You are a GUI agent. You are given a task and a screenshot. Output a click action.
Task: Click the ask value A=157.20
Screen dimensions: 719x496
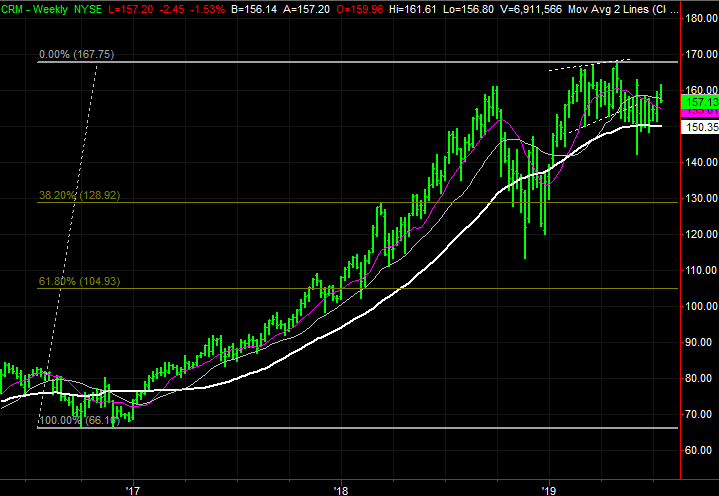tap(306, 9)
